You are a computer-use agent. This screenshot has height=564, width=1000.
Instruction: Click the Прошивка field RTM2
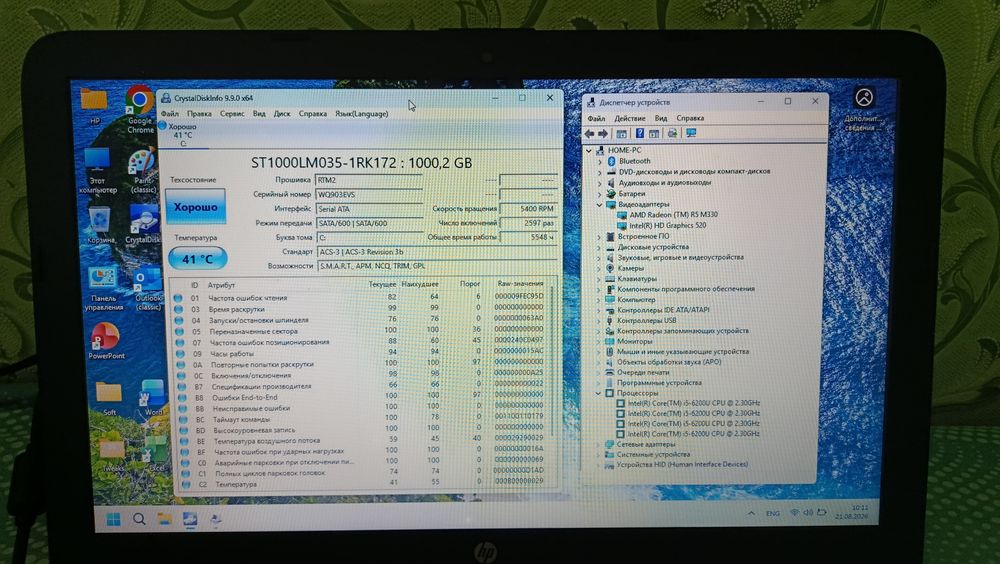pos(369,180)
